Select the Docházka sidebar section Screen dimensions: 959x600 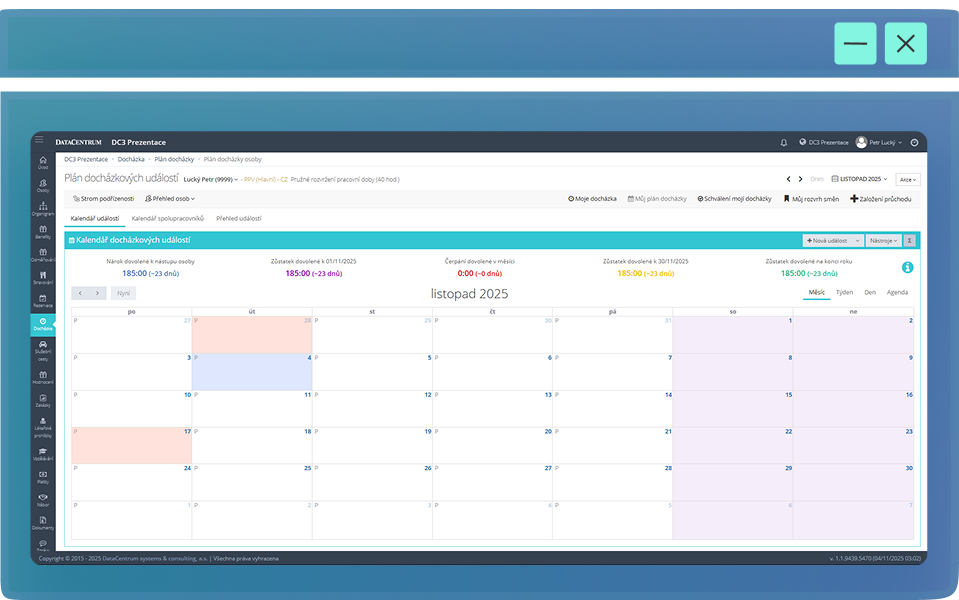pyautogui.click(x=43, y=324)
